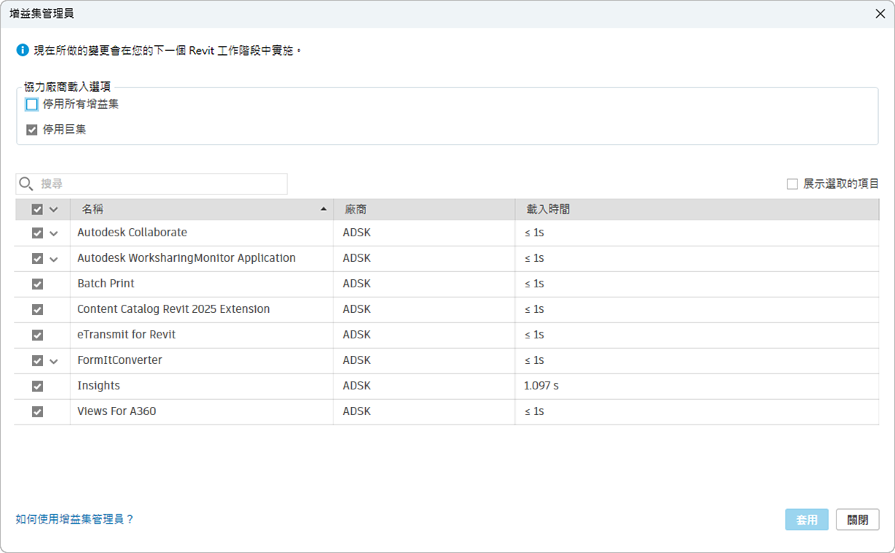Open 如何使用增益集管理員 help link

[x=75, y=519]
